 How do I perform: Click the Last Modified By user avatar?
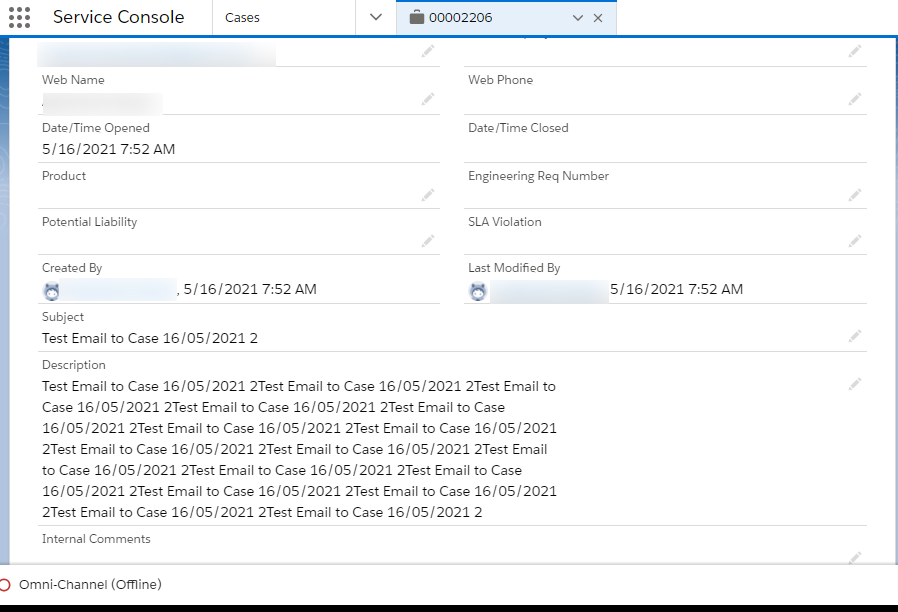pyautogui.click(x=478, y=290)
